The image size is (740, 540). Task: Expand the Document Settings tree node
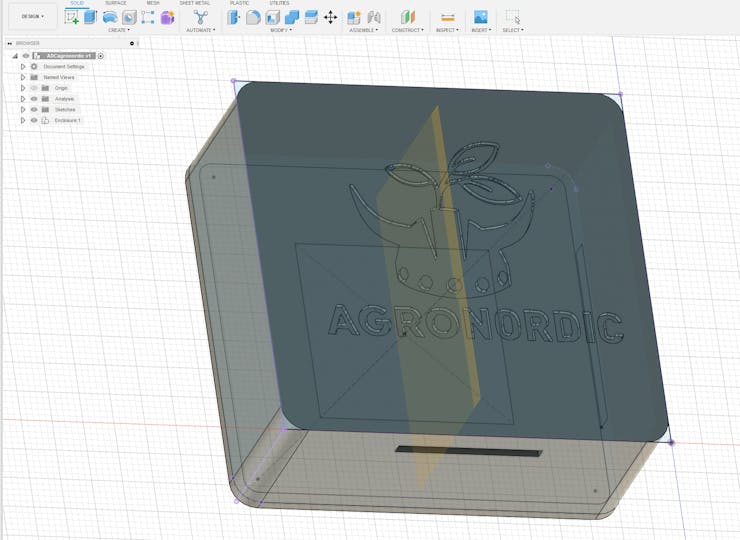(23, 66)
